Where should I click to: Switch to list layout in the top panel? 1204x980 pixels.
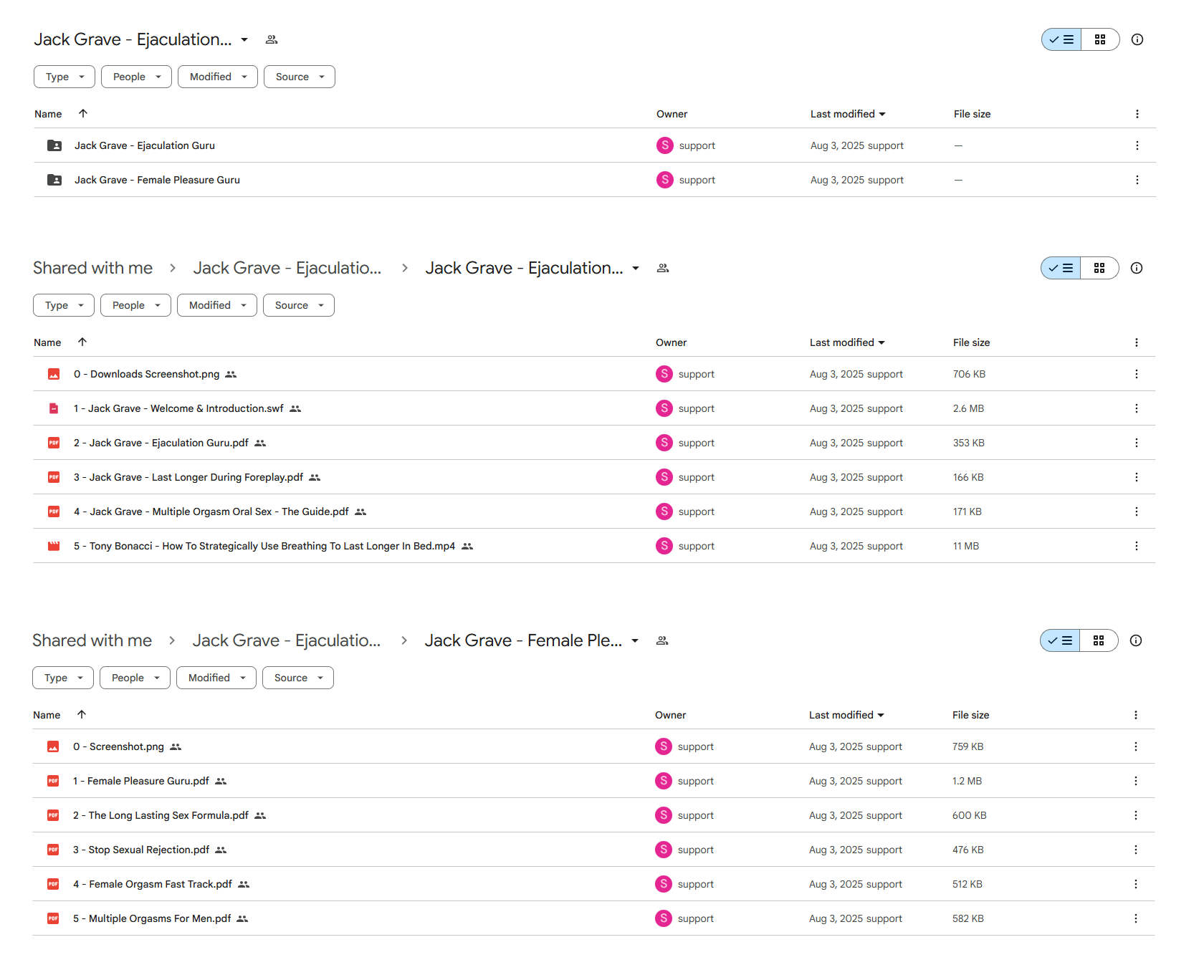pyautogui.click(x=1061, y=39)
